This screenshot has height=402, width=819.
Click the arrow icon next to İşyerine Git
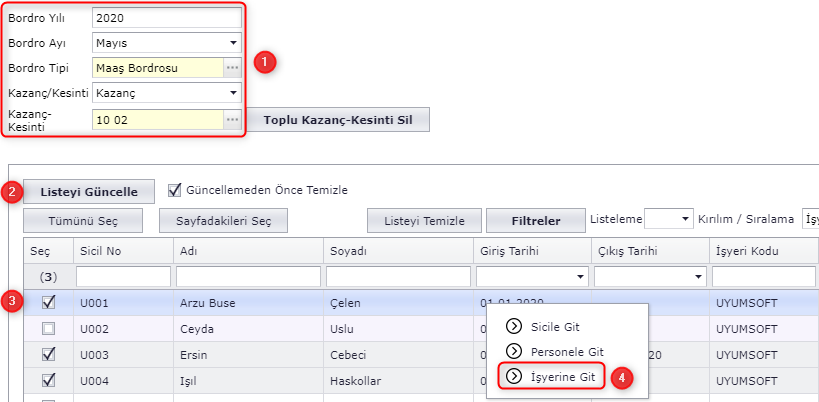click(514, 376)
